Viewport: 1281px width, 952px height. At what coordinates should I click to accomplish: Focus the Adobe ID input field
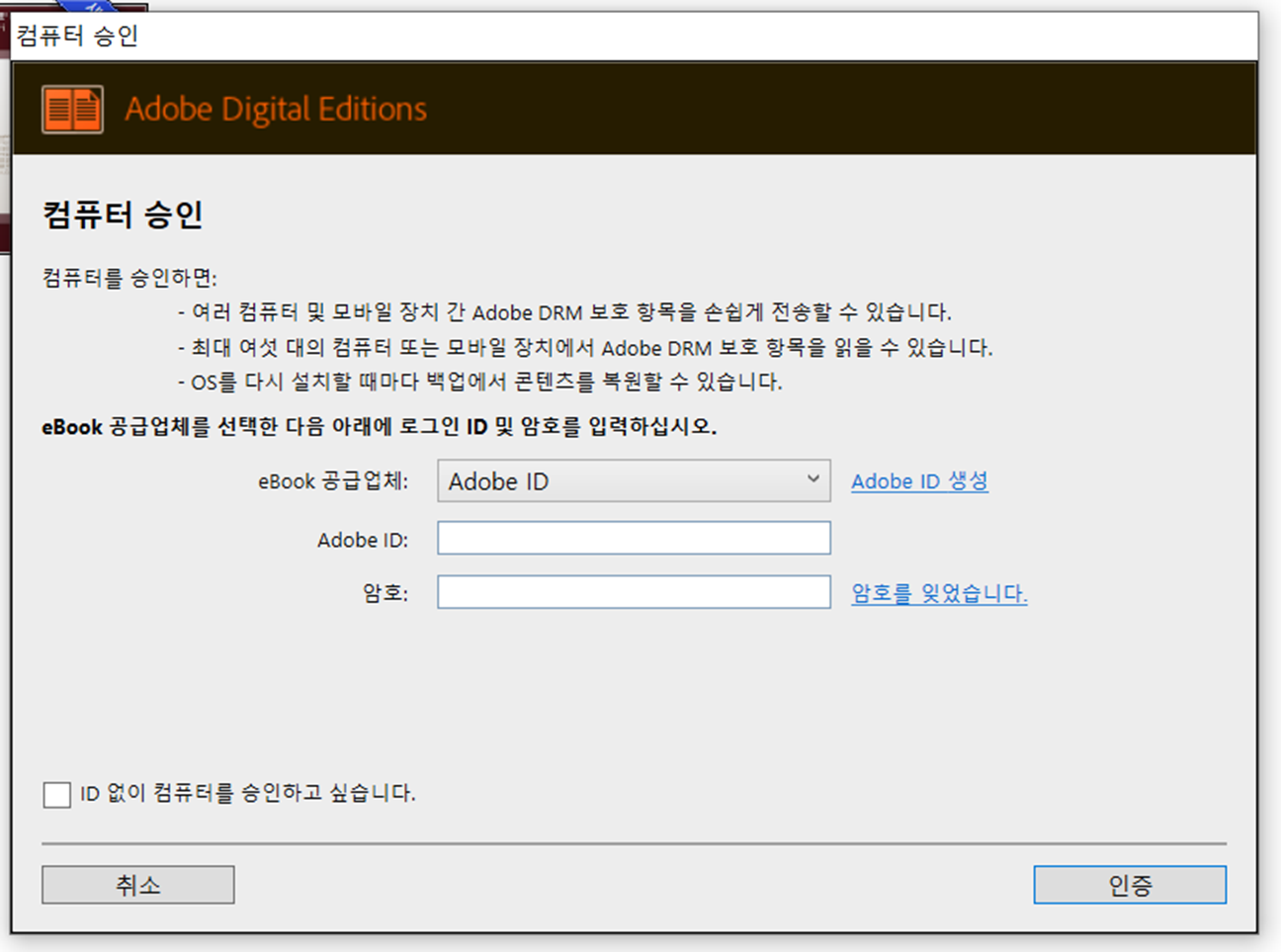[x=634, y=538]
